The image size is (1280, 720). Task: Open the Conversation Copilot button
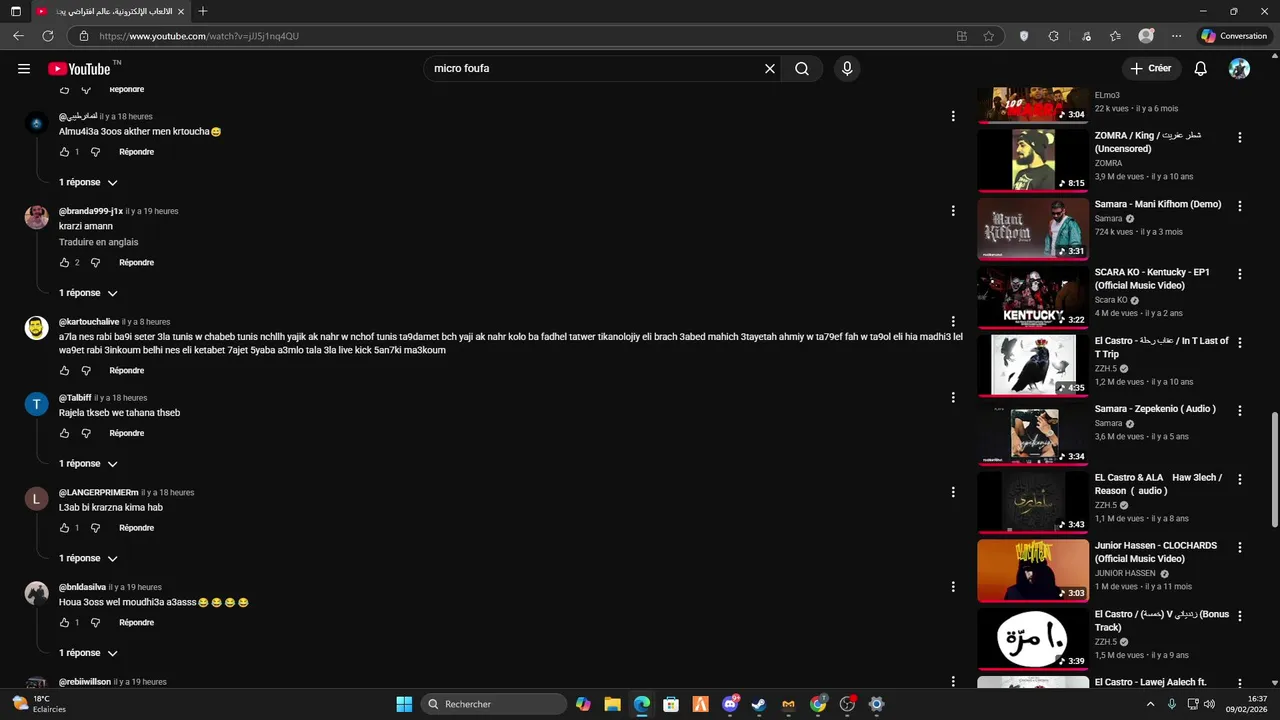tap(1235, 36)
